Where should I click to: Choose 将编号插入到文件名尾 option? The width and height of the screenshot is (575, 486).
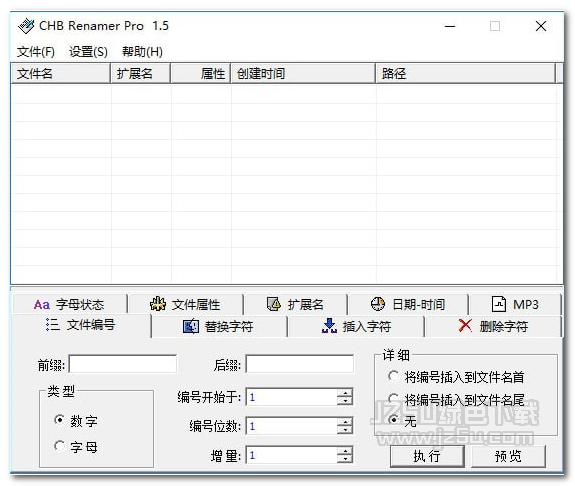(x=393, y=399)
